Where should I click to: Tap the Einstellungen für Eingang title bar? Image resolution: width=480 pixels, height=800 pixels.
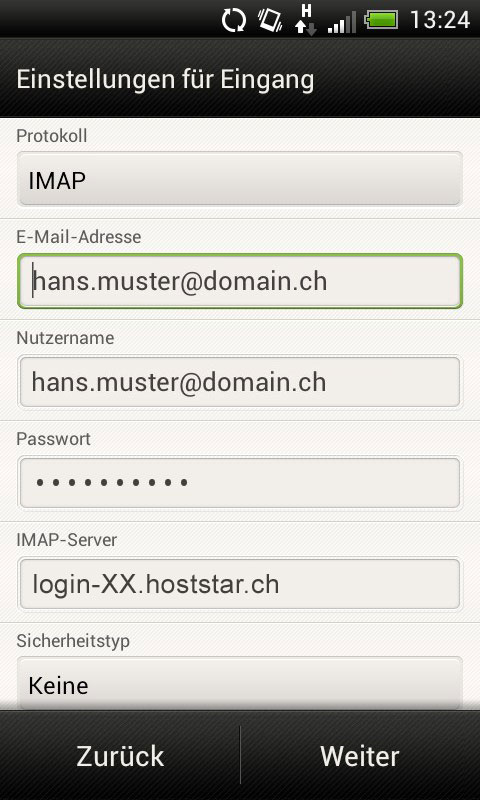[240, 79]
